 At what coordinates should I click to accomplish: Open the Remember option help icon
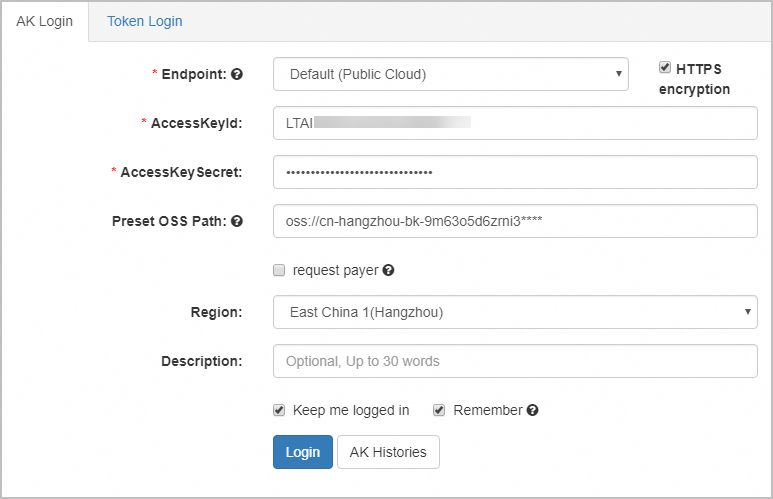532,410
